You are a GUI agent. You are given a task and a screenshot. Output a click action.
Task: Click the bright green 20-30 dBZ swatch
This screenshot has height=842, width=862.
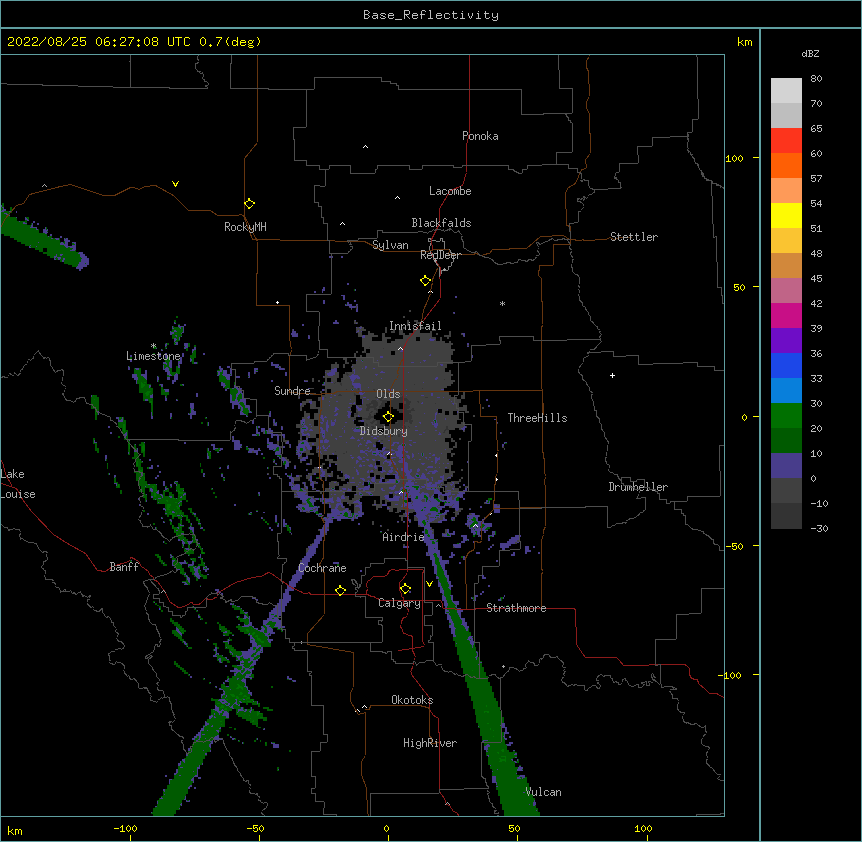(786, 416)
